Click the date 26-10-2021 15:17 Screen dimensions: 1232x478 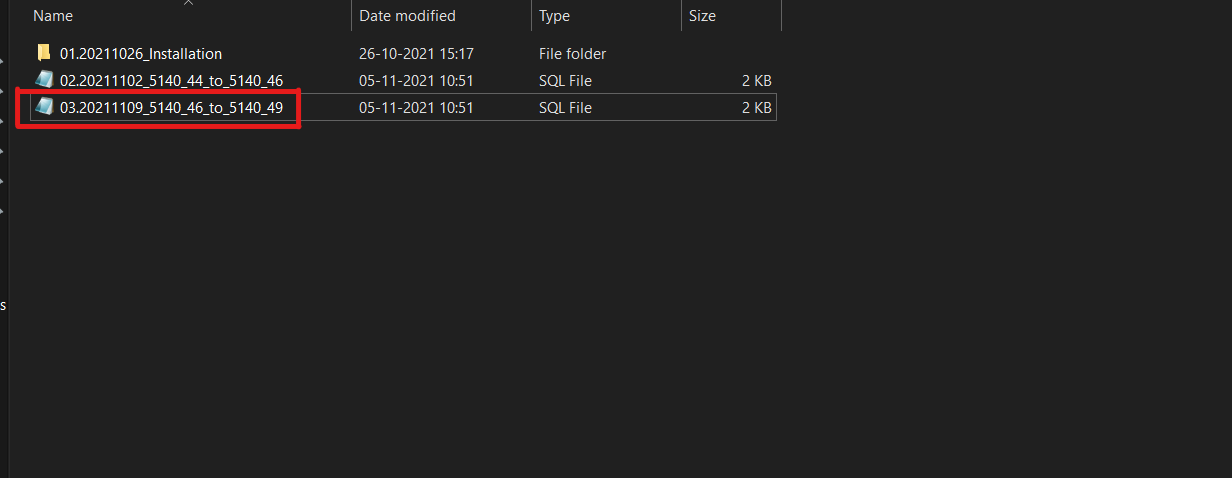(416, 53)
